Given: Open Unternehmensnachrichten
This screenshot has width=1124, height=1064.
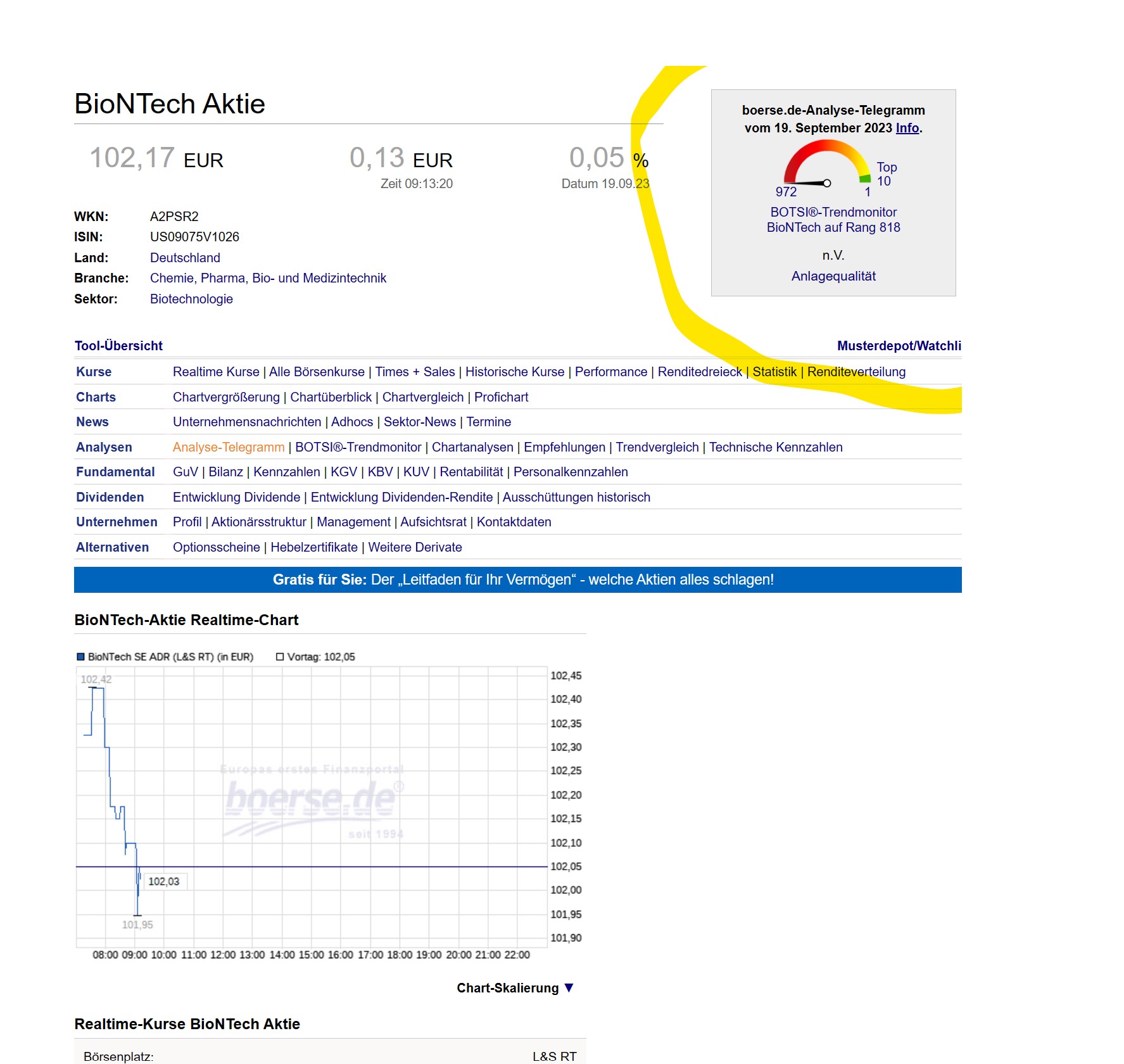Looking at the screenshot, I should (247, 422).
